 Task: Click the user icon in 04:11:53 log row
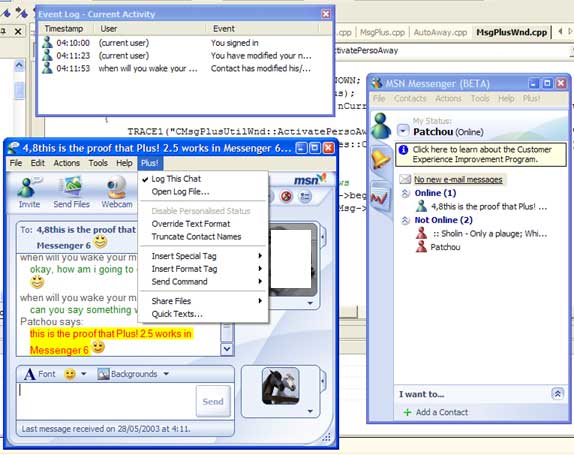pyautogui.click(x=47, y=68)
